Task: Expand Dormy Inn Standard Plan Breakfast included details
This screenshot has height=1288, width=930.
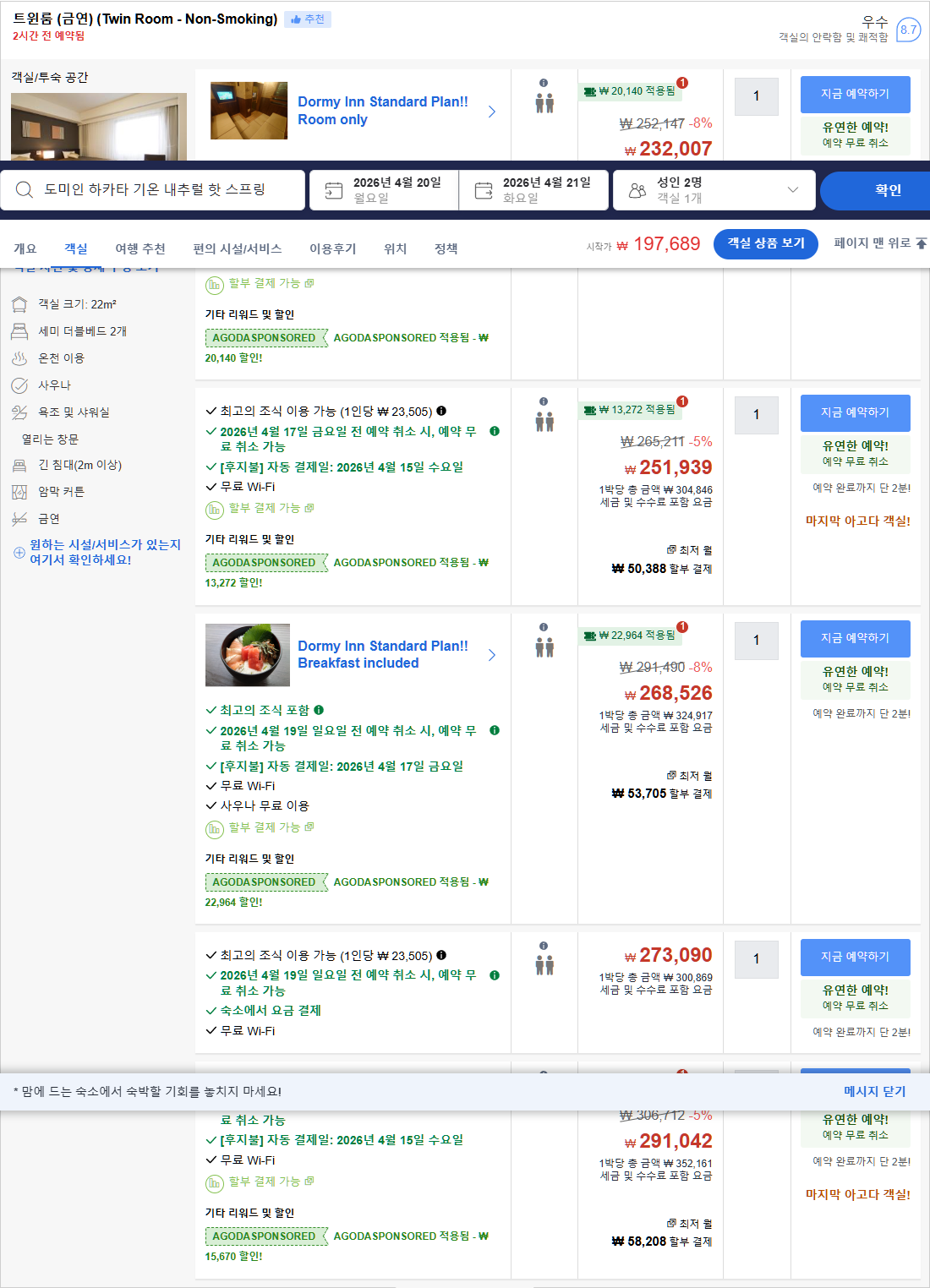Action: click(x=492, y=655)
